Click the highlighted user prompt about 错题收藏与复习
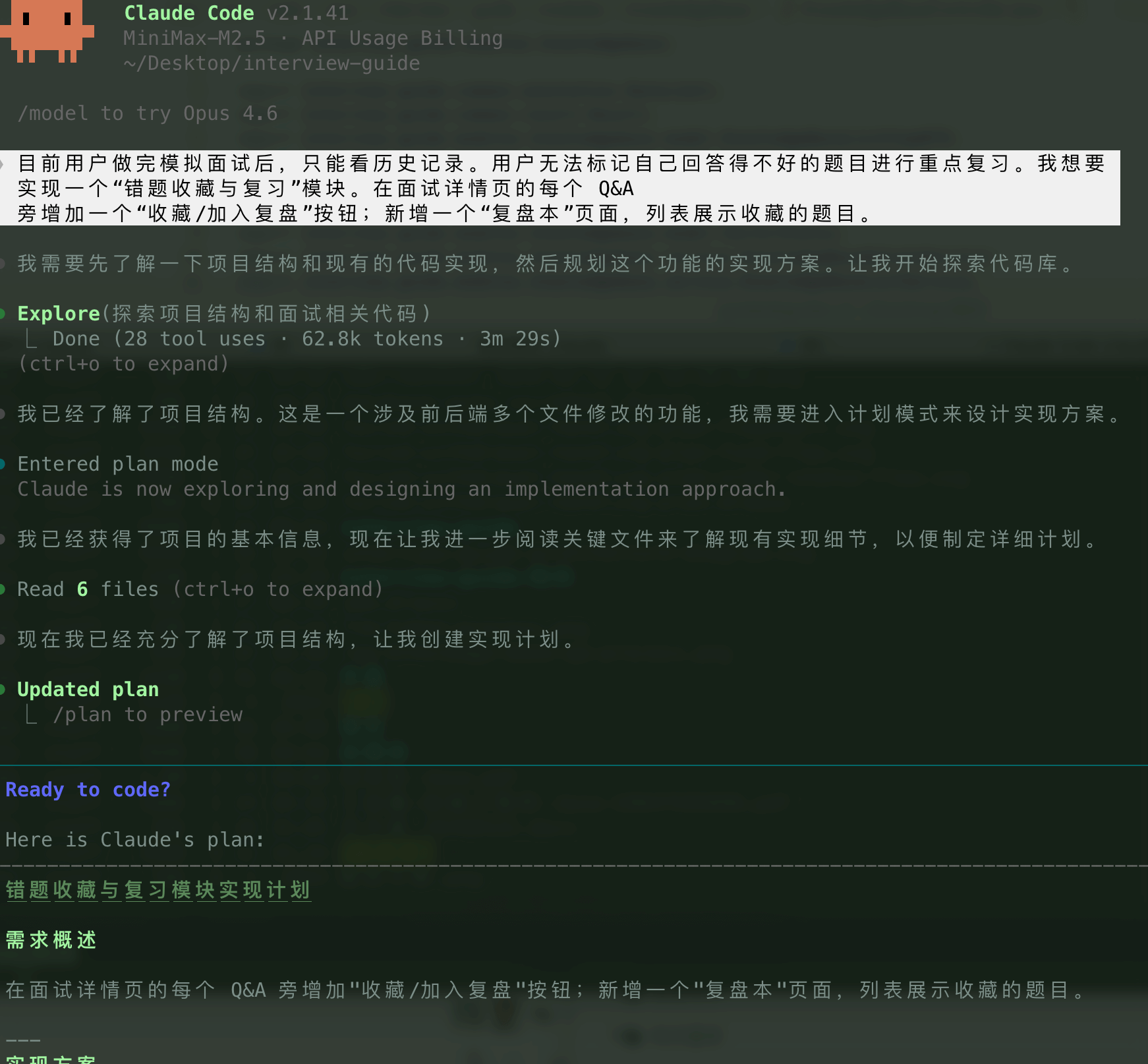The width and height of the screenshot is (1148, 1064). pos(560,189)
